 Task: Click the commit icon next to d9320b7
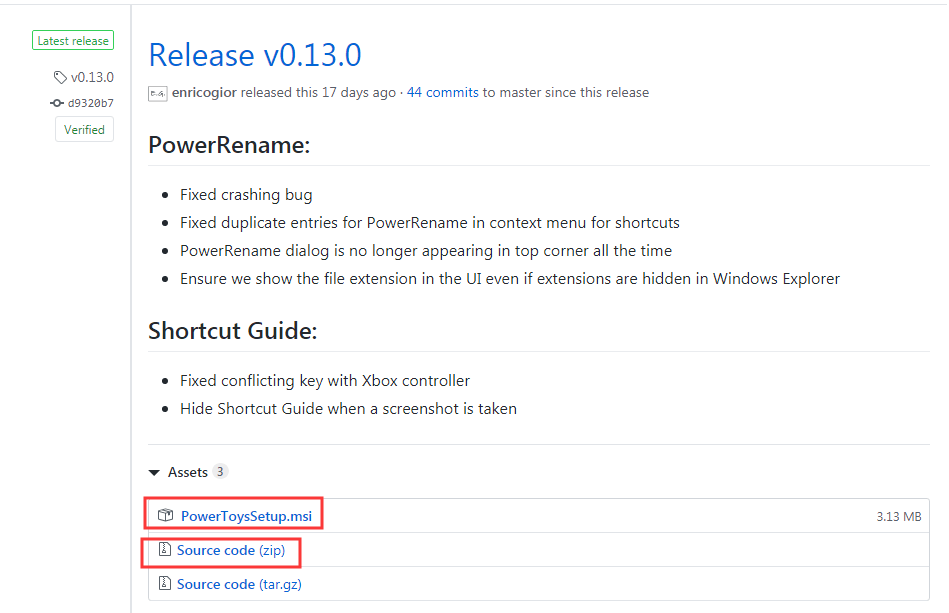pyautogui.click(x=57, y=103)
